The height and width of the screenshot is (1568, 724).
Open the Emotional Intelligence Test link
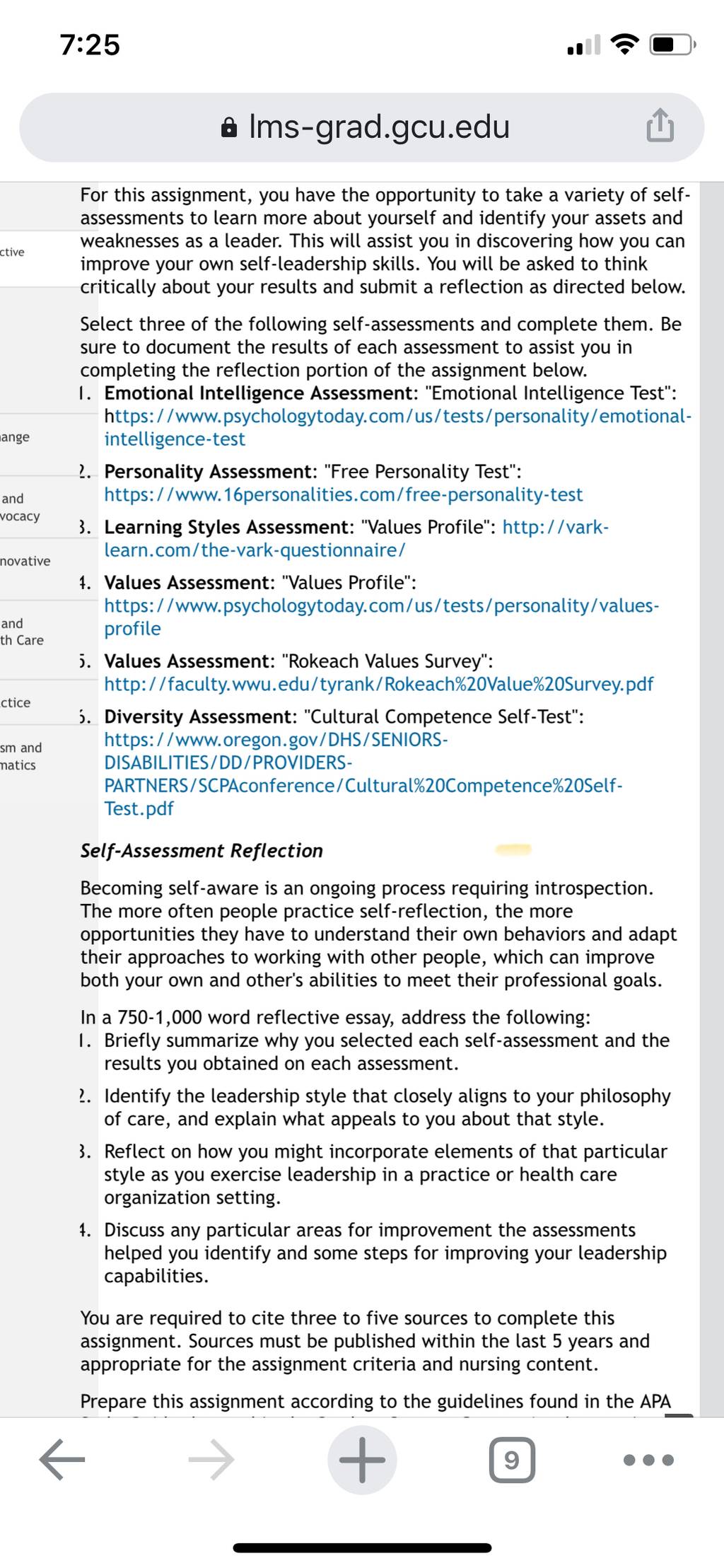click(398, 427)
